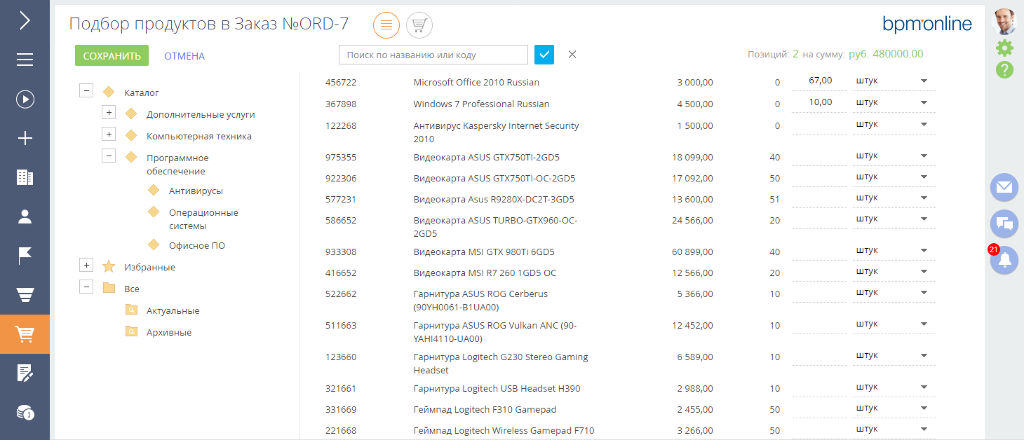Viewport: 1024px width, 440px height.
Task: Open unit dropdown for Гарнитура Logitech USB Headset
Action: pyautogui.click(x=924, y=388)
